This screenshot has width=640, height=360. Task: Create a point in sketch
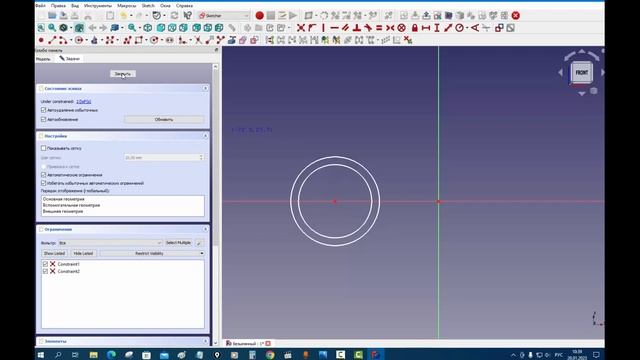(41, 40)
